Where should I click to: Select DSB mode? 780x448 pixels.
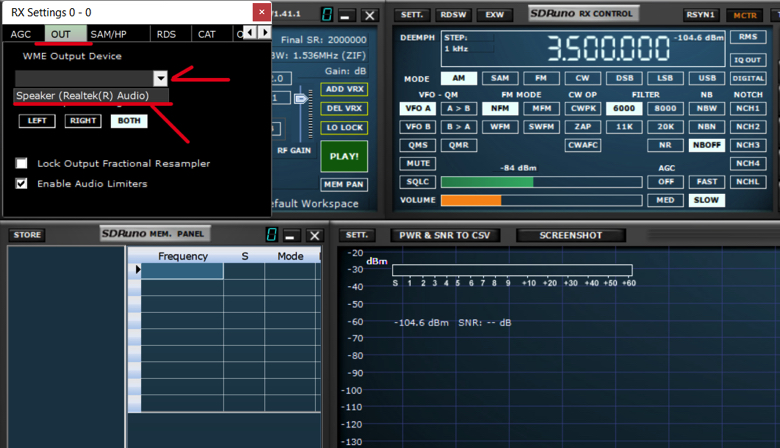click(624, 78)
